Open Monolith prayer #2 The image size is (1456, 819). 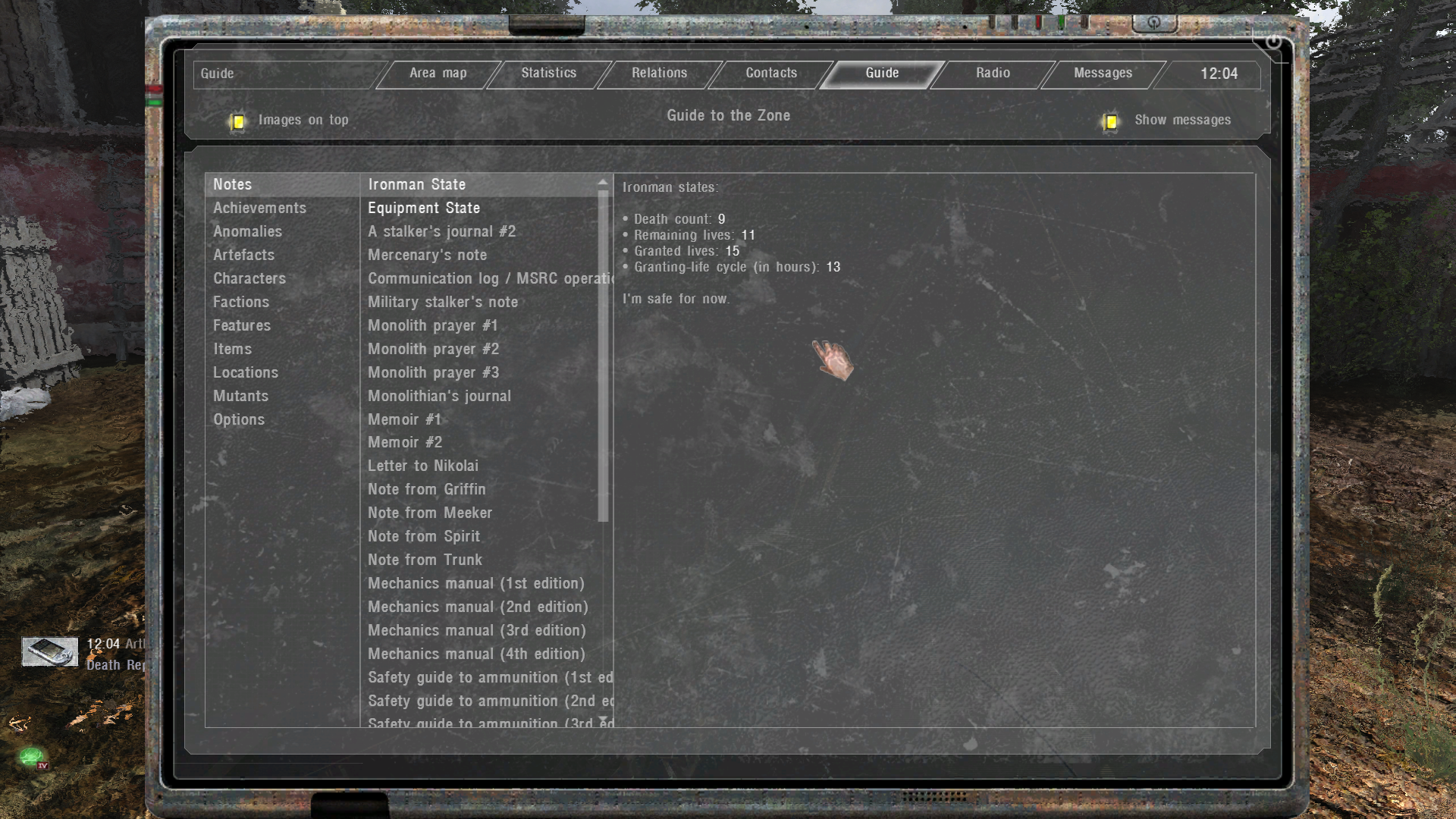pos(479,350)
